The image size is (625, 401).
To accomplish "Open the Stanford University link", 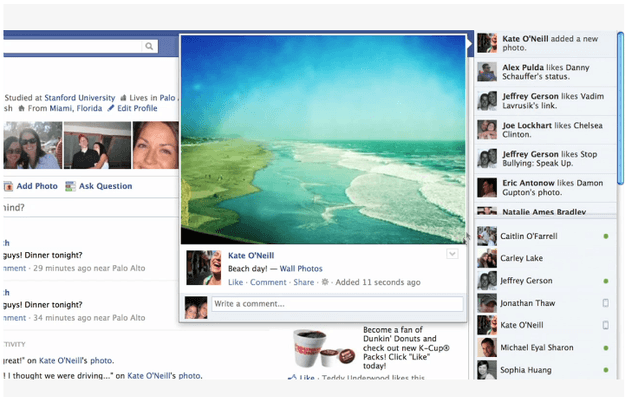I will tap(80, 98).
